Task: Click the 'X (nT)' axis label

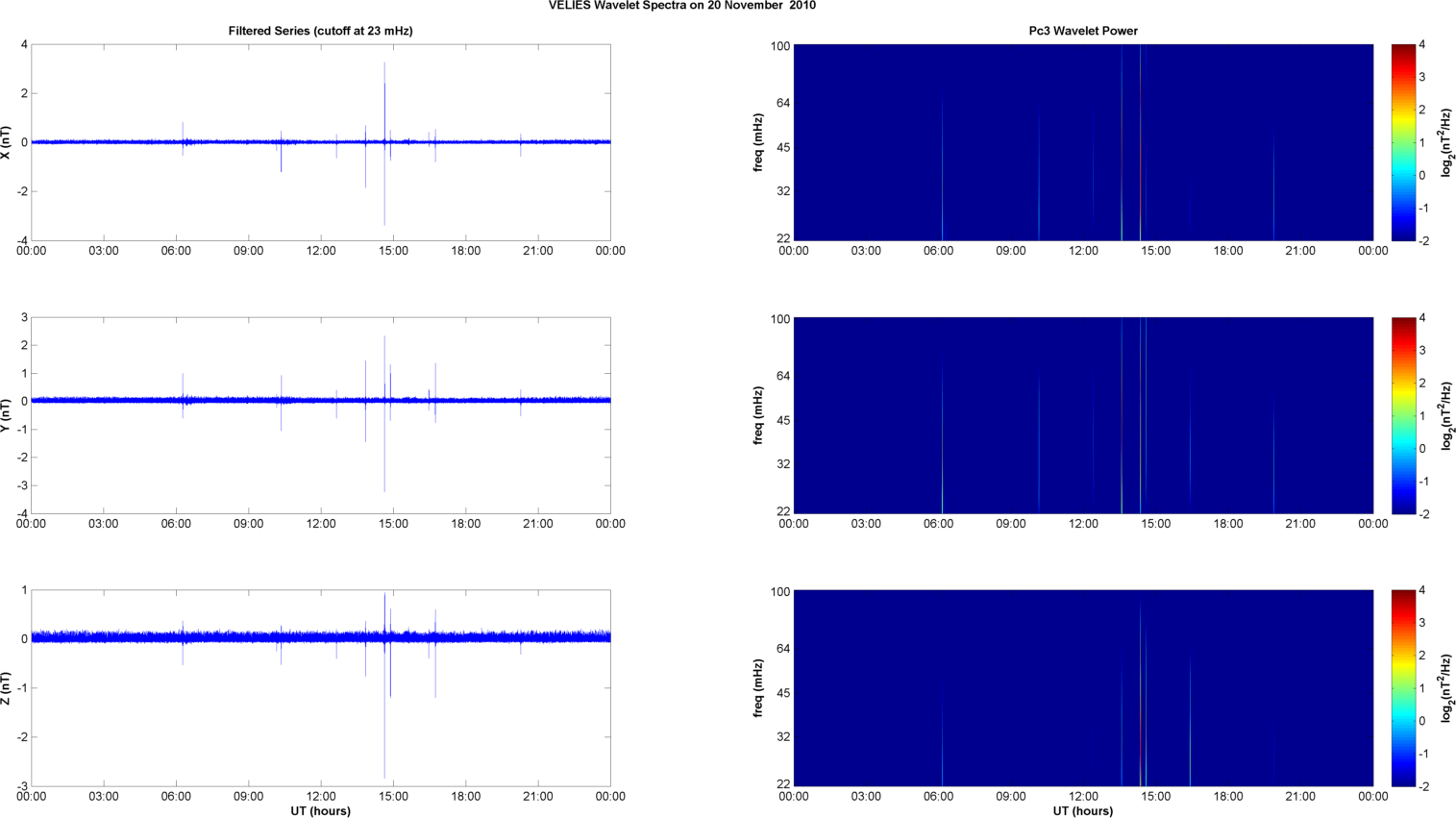Action: (x=7, y=142)
